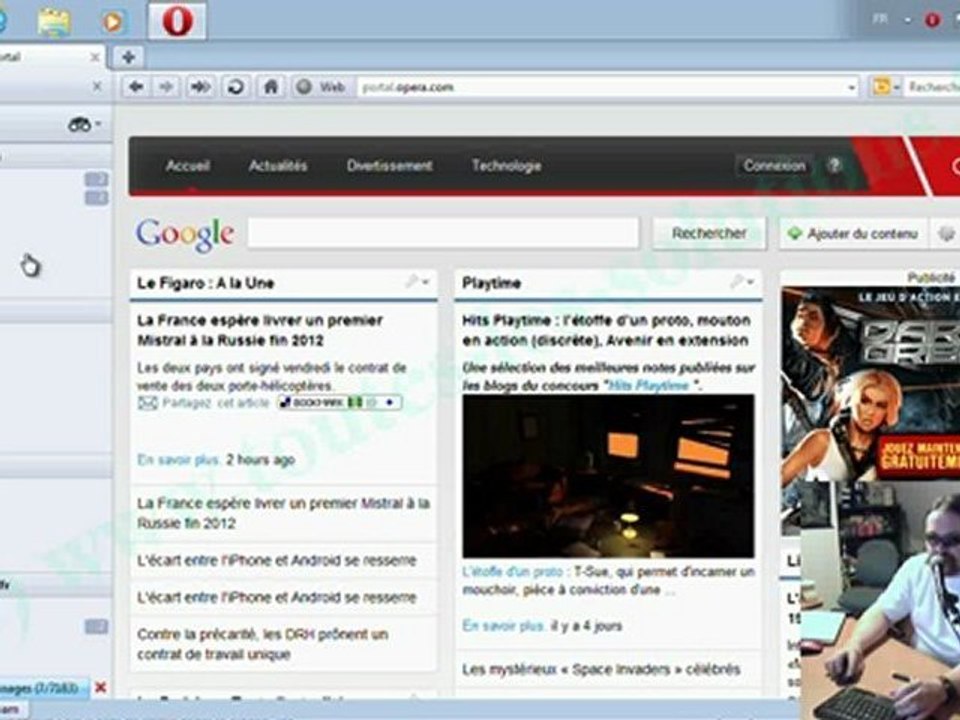
Task: Close the current portal tab
Action: pyautogui.click(x=95, y=58)
